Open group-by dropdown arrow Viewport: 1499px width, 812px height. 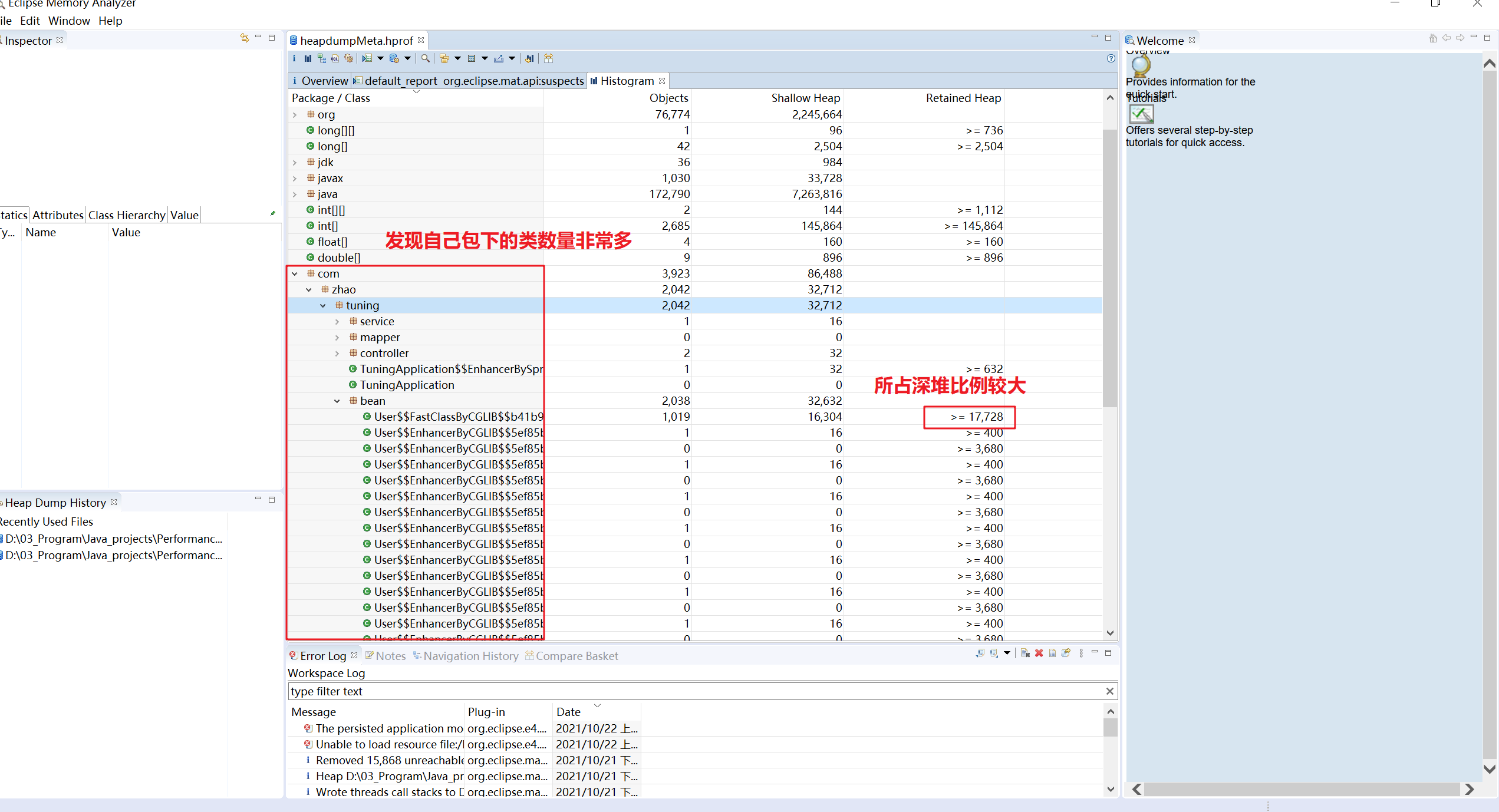tap(457, 58)
